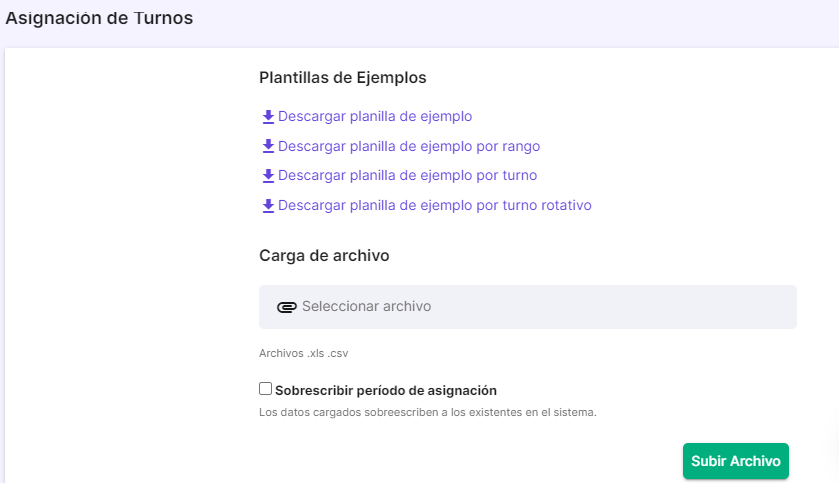
Task: Enable the 'Sobrescribir período de asignación' checkbox
Action: pos(265,389)
